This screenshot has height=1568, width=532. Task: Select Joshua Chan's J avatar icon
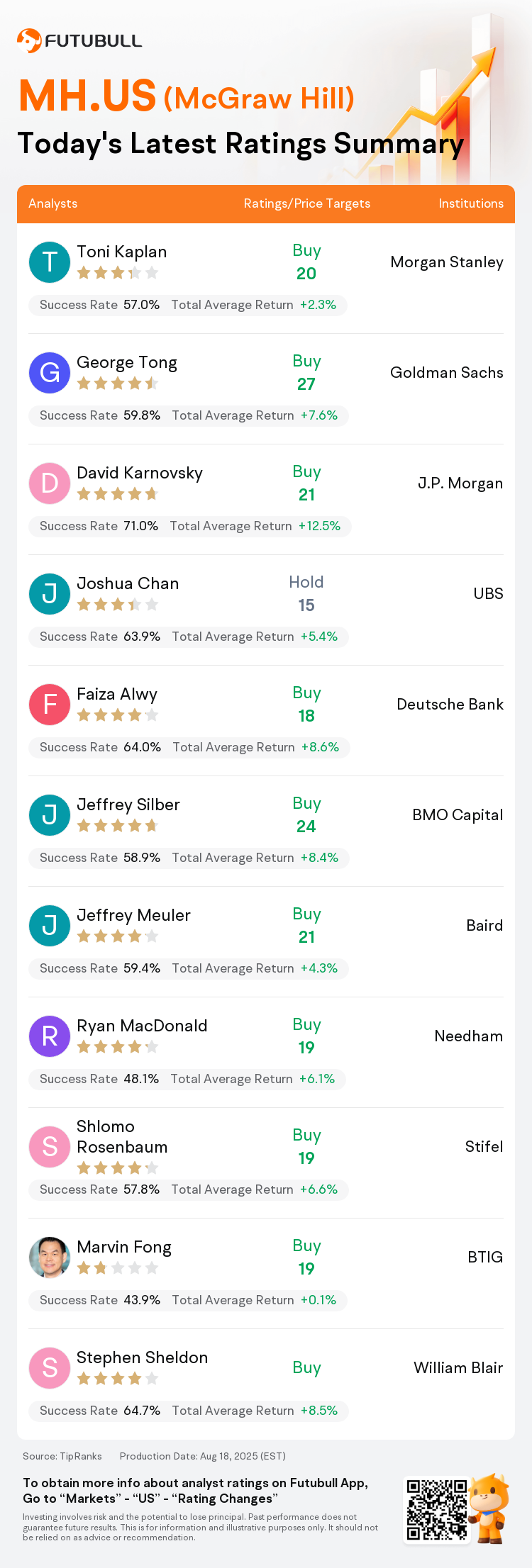[50, 593]
